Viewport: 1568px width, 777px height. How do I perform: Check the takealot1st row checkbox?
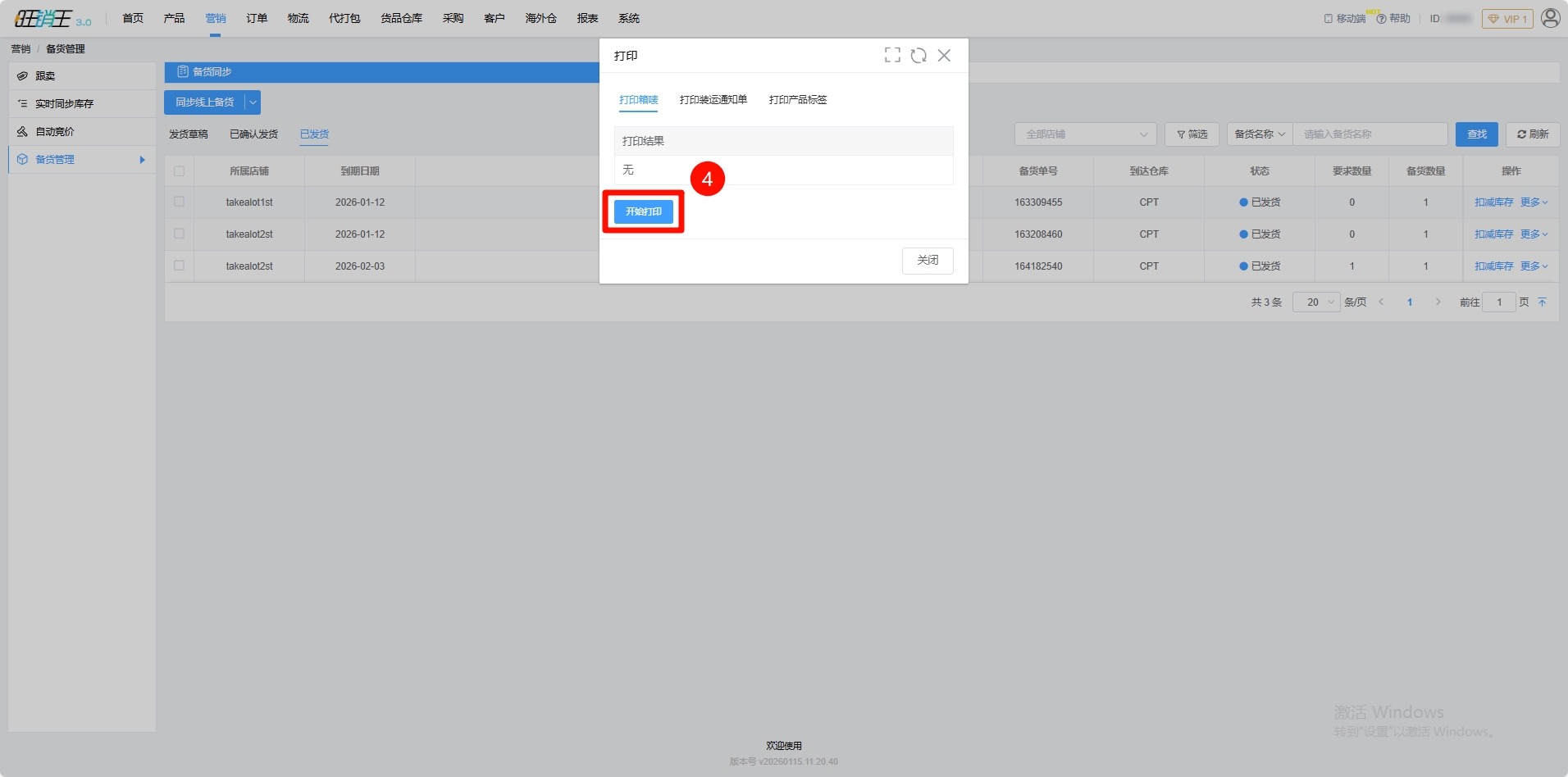pyautogui.click(x=179, y=202)
